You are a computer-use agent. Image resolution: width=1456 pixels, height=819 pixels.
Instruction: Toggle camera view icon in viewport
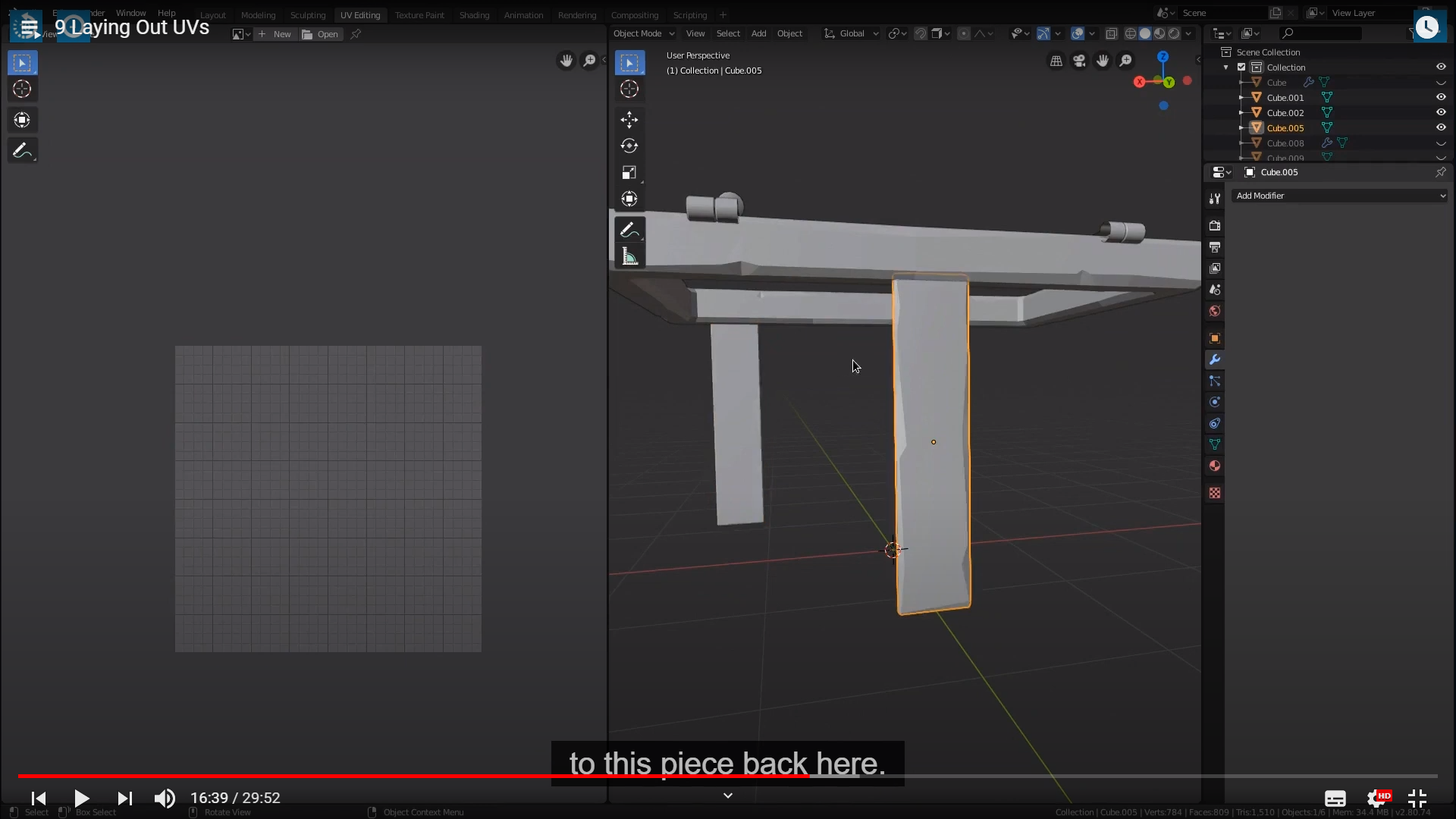(1079, 61)
